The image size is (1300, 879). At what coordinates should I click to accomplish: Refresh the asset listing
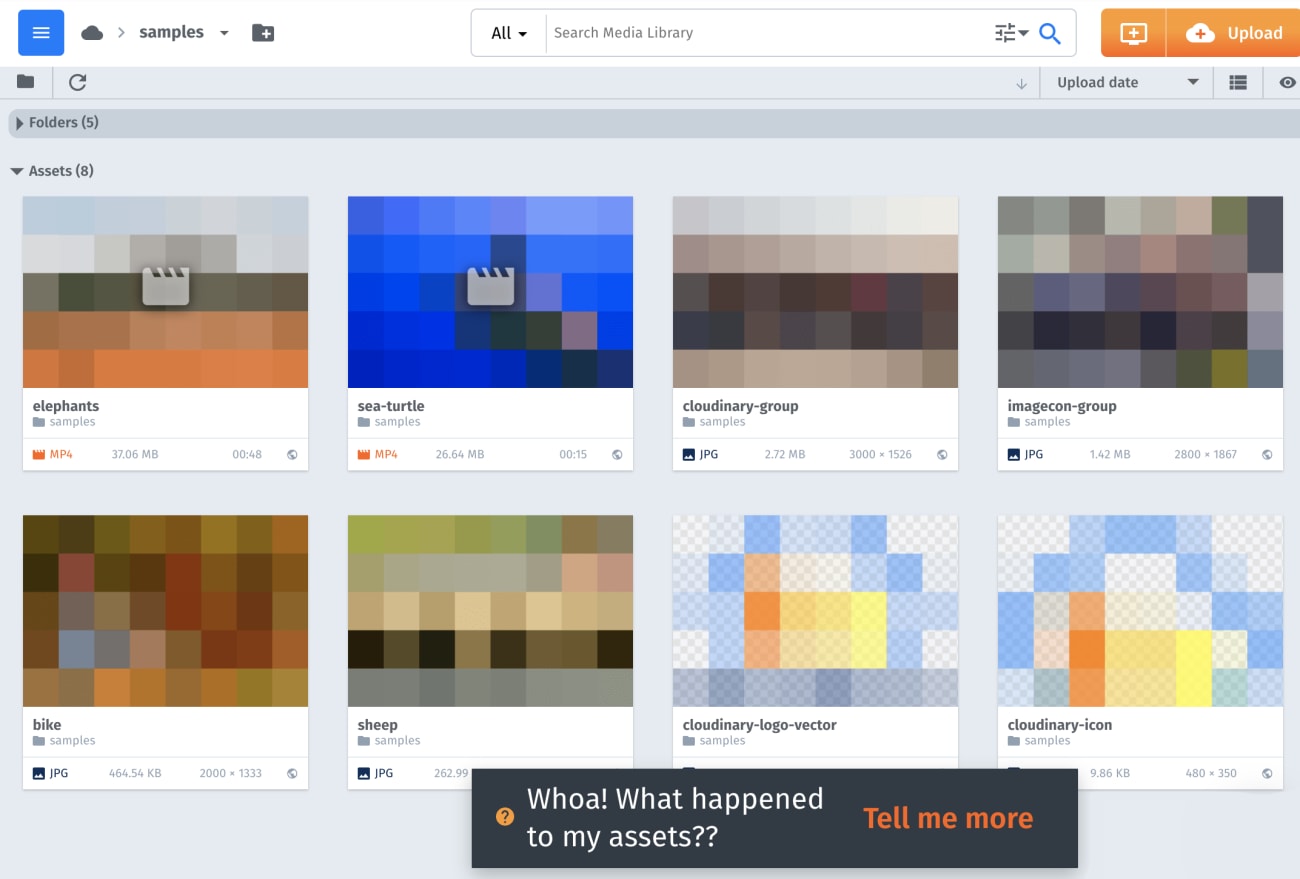(77, 82)
